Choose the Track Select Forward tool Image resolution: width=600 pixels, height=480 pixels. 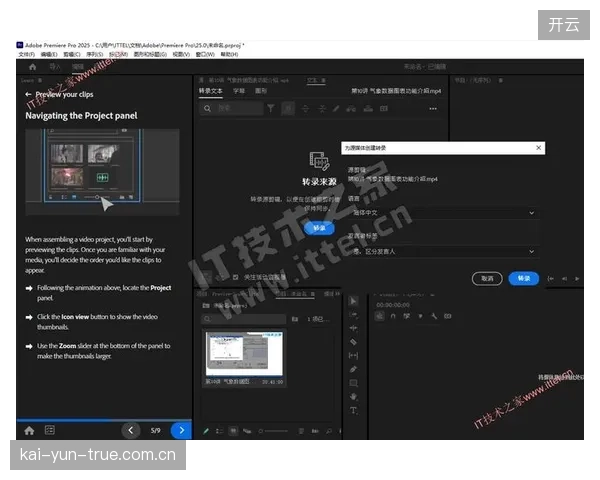pyautogui.click(x=353, y=315)
